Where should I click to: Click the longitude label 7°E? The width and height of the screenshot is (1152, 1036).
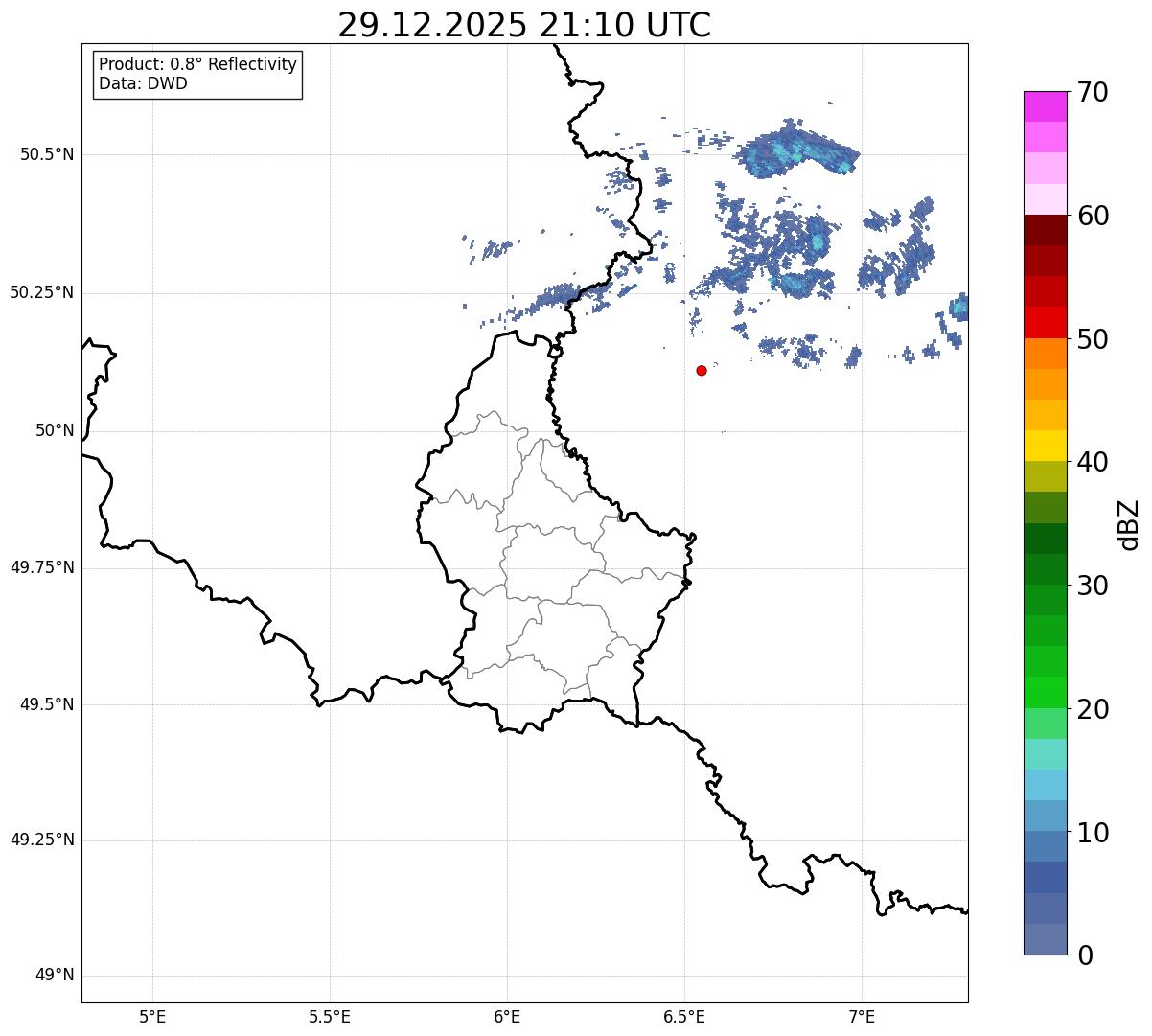[862, 1016]
